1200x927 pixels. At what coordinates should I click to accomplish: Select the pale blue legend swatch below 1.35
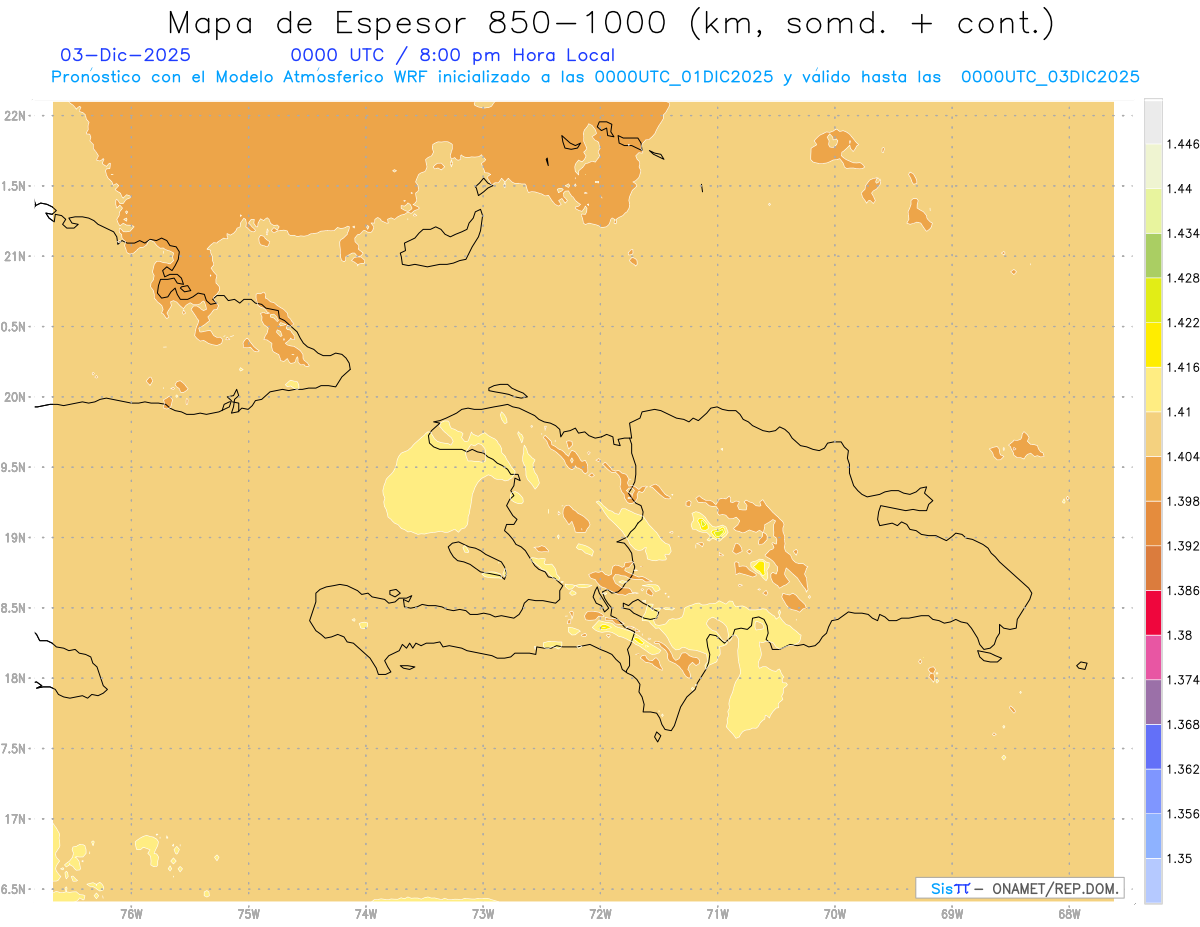[x=1153, y=881]
